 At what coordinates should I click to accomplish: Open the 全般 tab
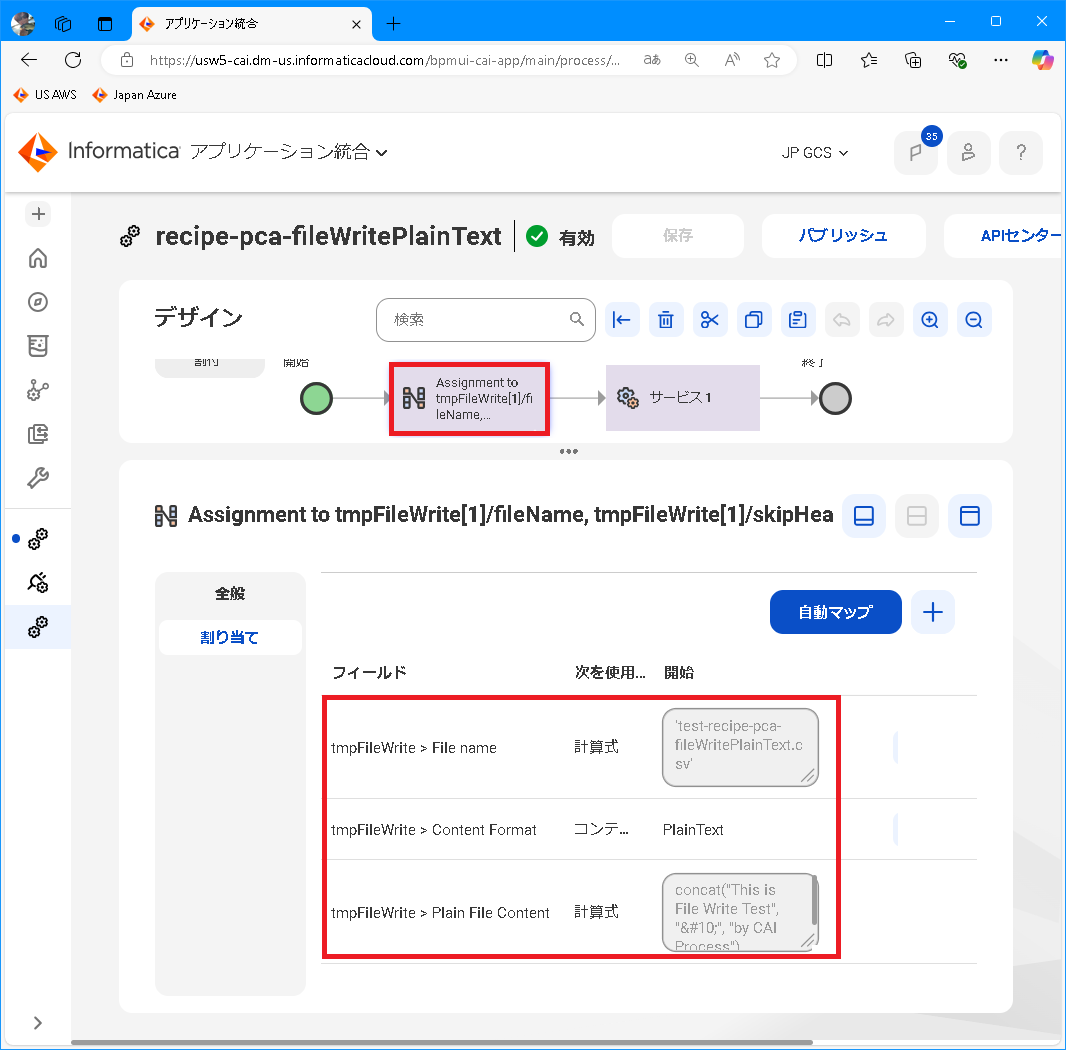coord(230,594)
